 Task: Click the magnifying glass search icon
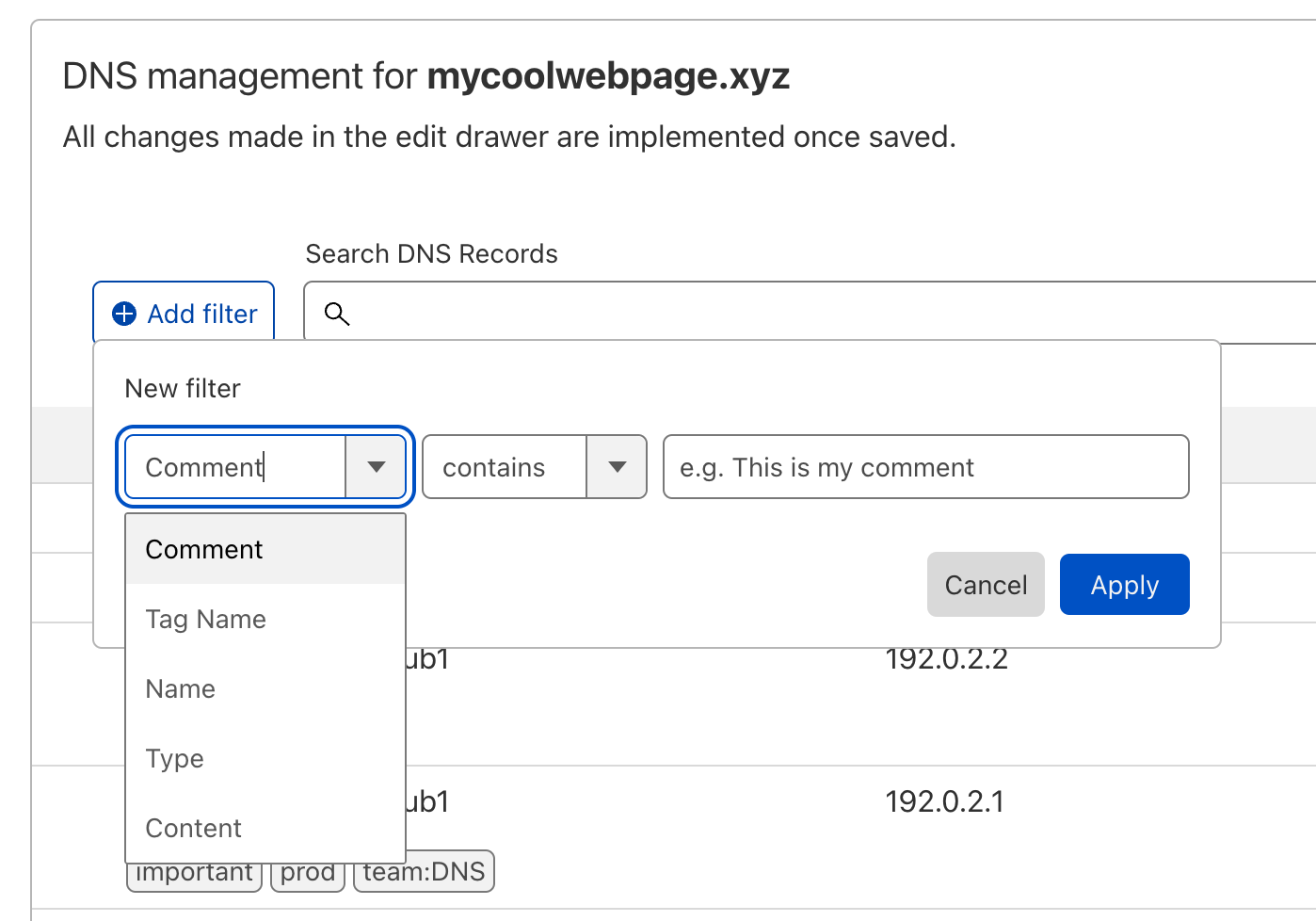(x=337, y=314)
